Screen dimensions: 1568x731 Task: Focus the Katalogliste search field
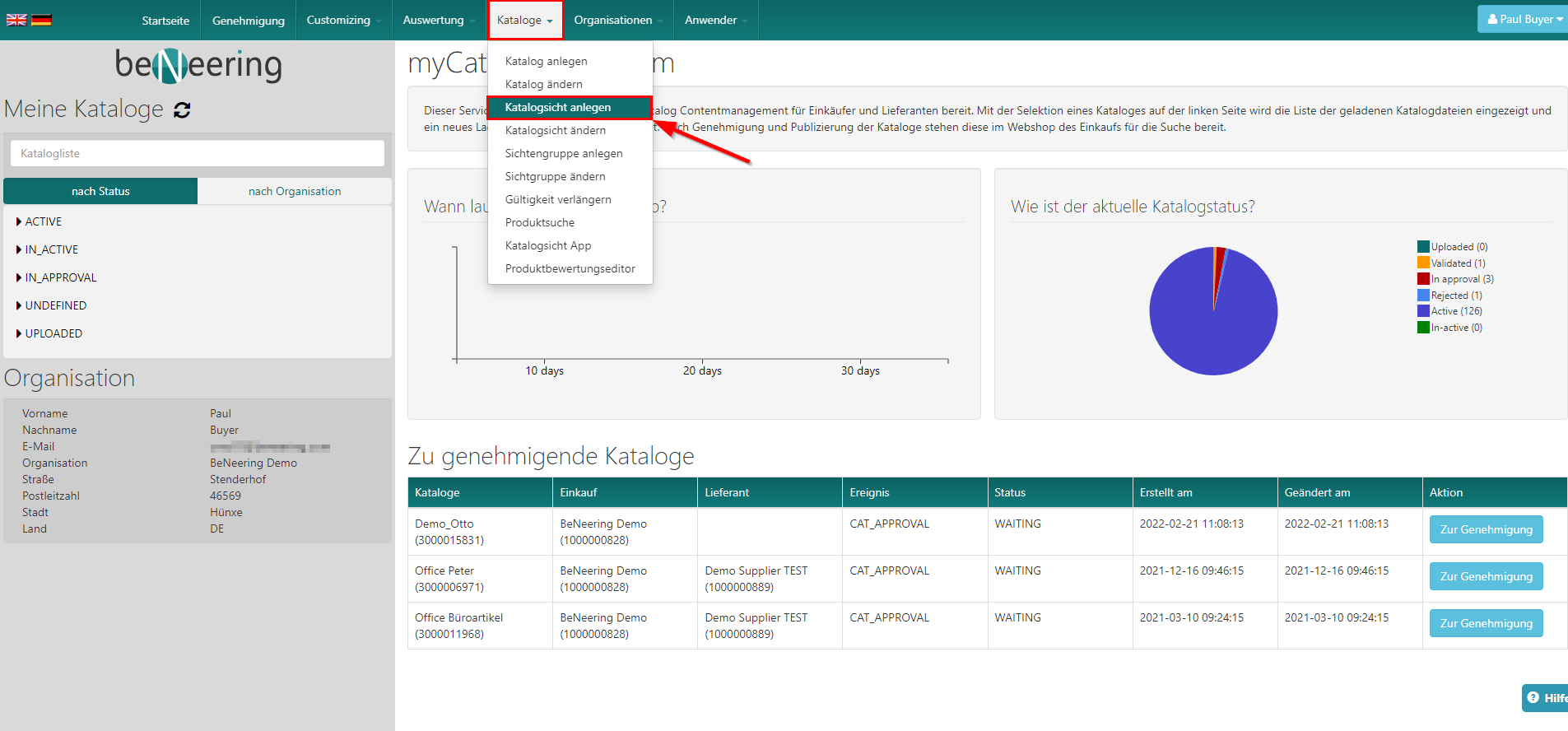(198, 153)
